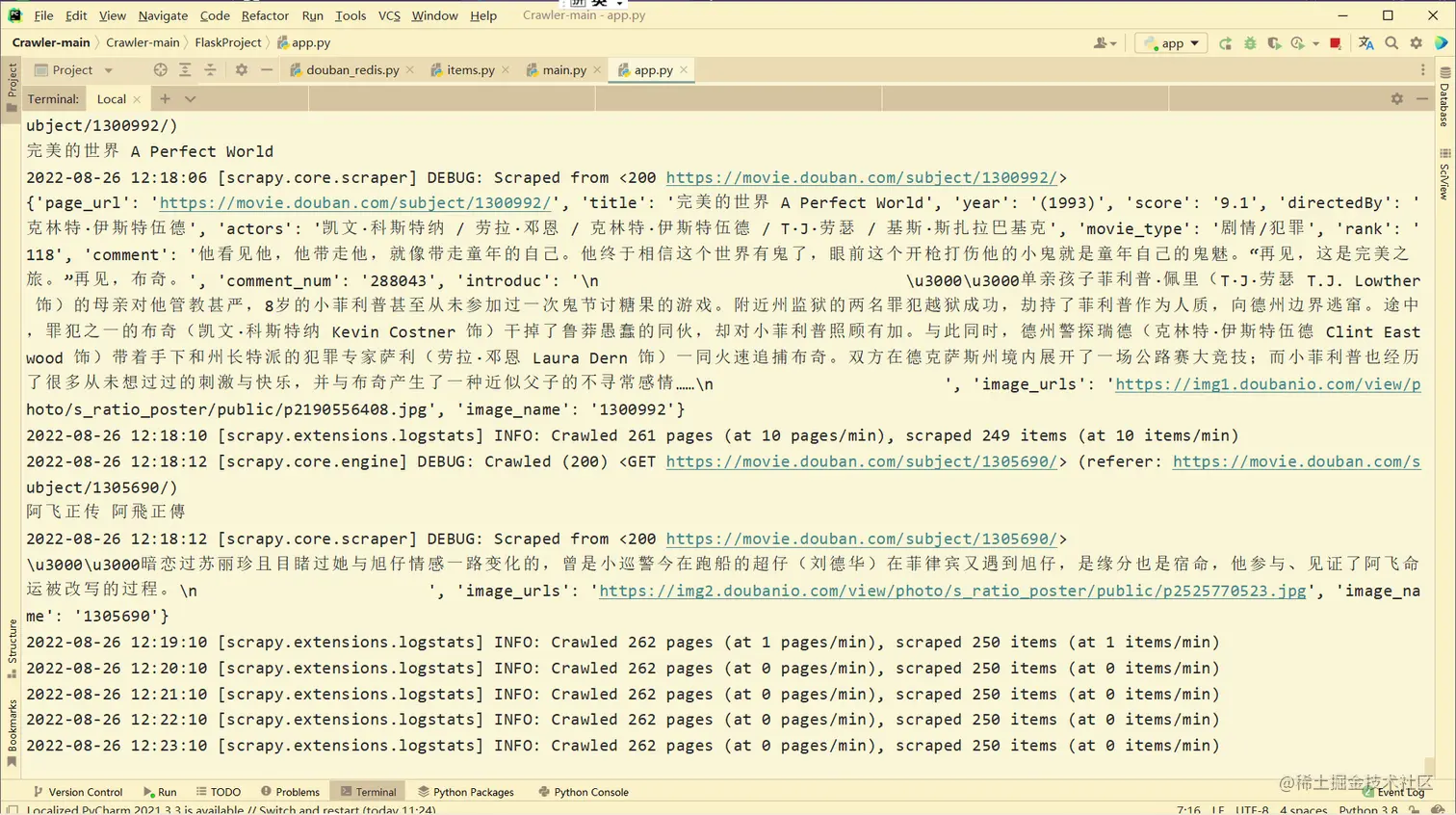Close the Local terminal tab
1456x815 pixels.
[x=137, y=99]
